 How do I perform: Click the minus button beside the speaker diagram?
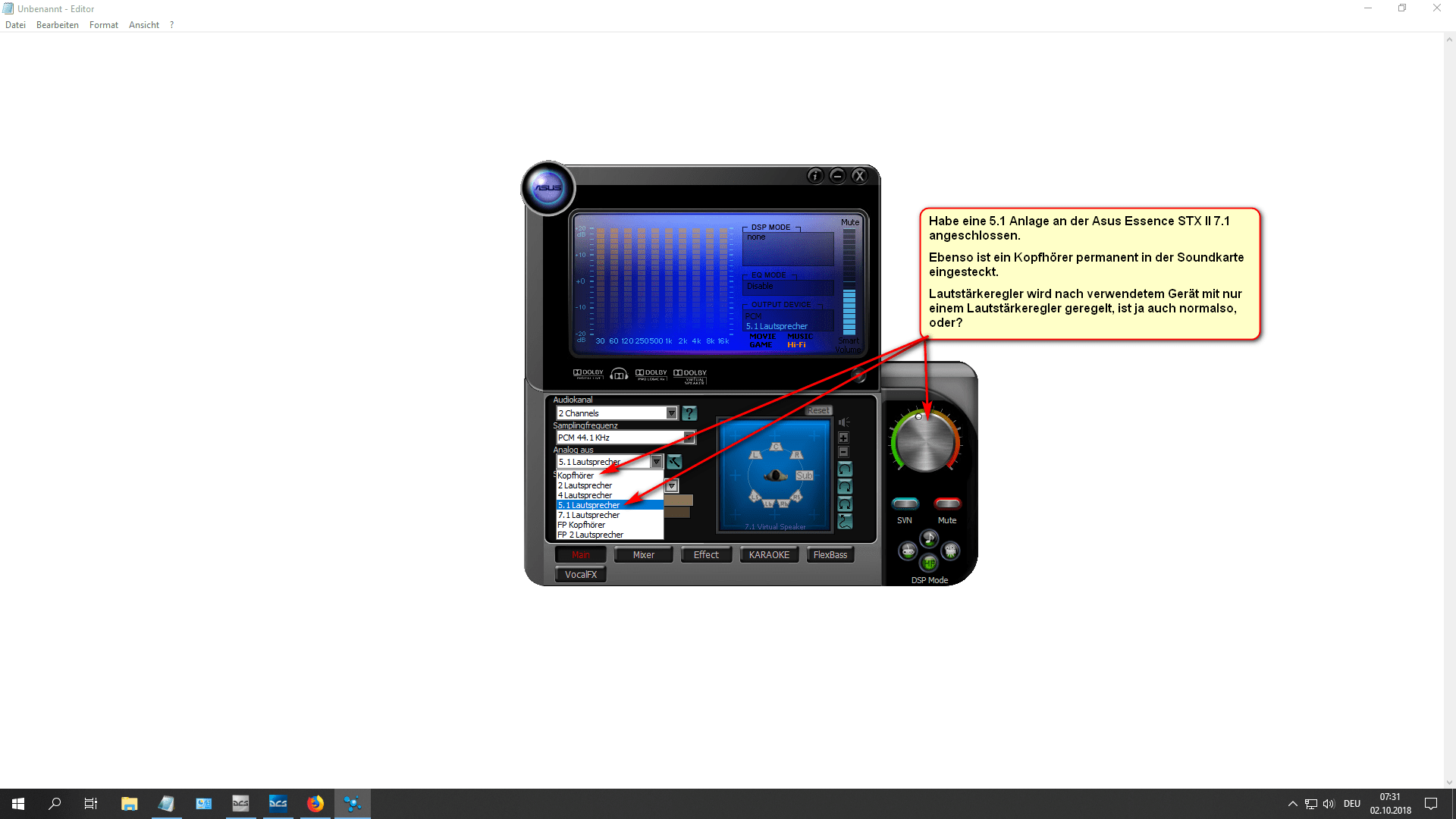[843, 452]
